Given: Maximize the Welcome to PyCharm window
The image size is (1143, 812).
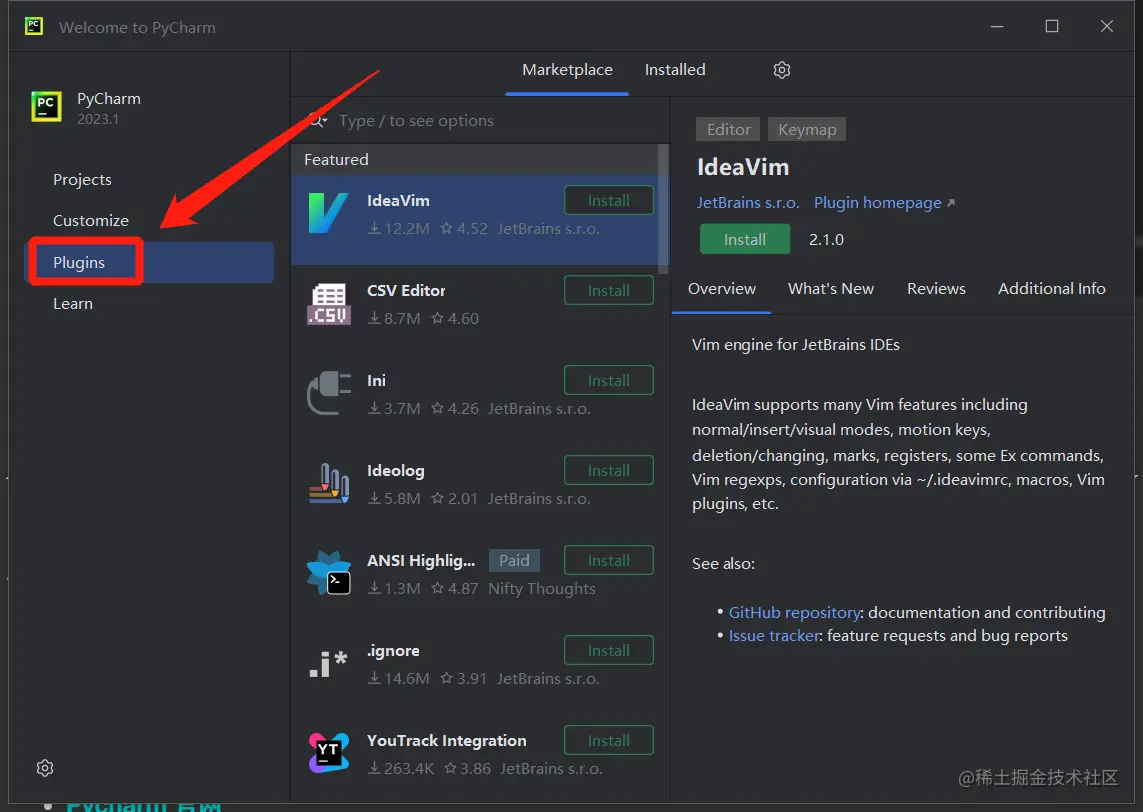Looking at the screenshot, I should (x=1052, y=26).
